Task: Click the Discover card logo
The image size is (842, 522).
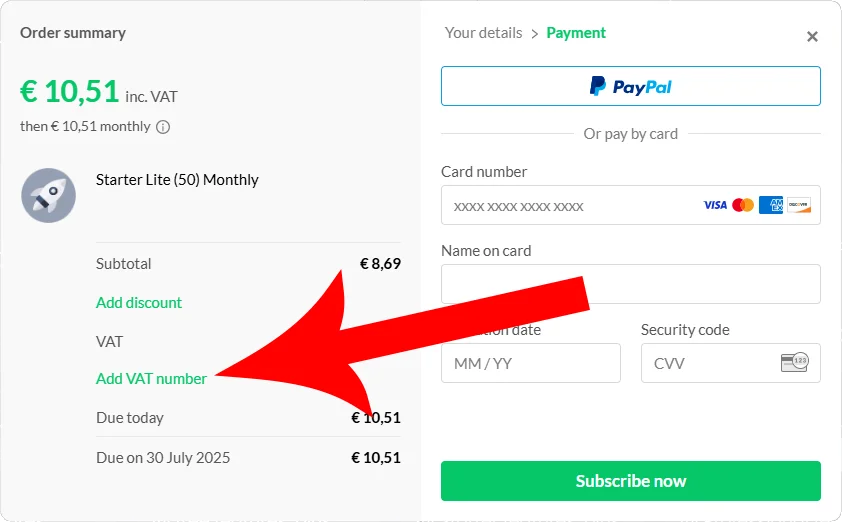Action: click(x=799, y=205)
